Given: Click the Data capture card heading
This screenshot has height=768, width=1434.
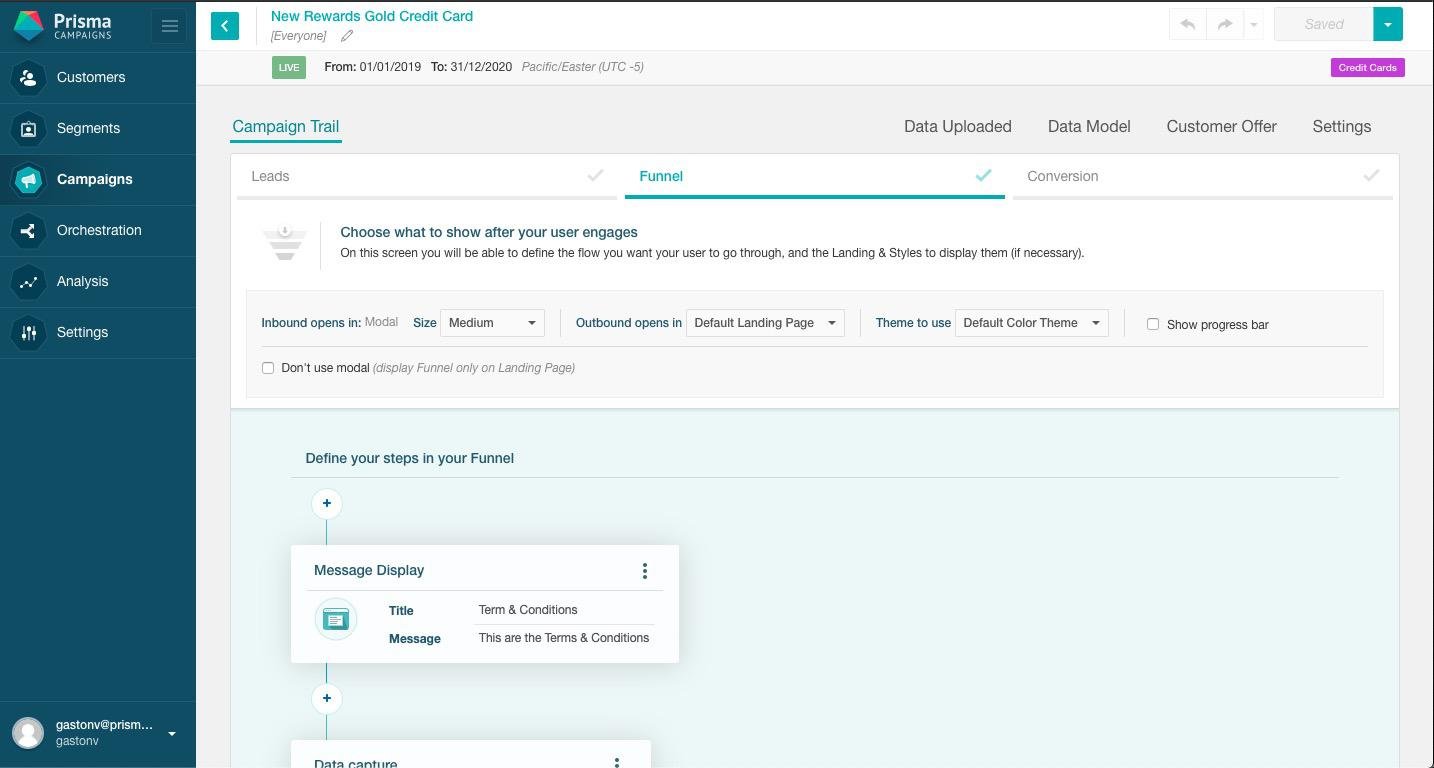Looking at the screenshot, I should [356, 763].
